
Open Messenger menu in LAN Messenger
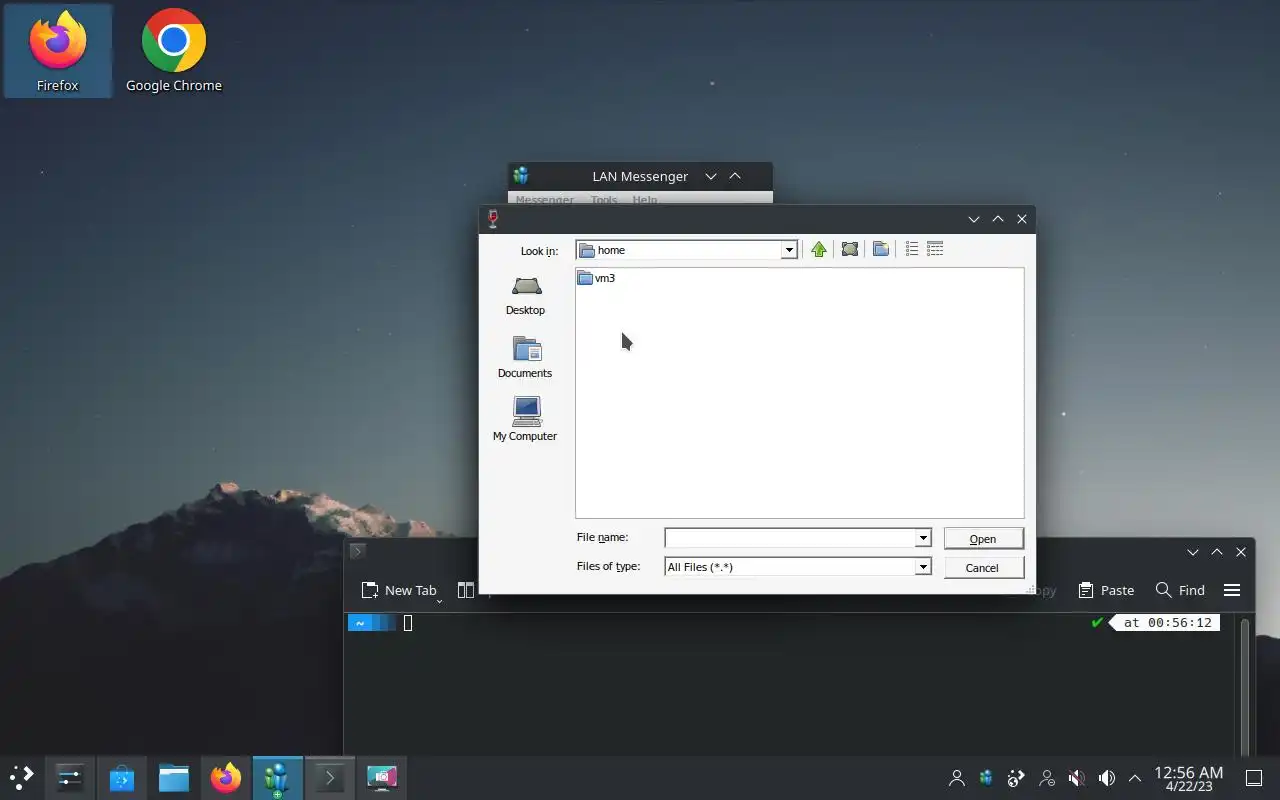[545, 200]
